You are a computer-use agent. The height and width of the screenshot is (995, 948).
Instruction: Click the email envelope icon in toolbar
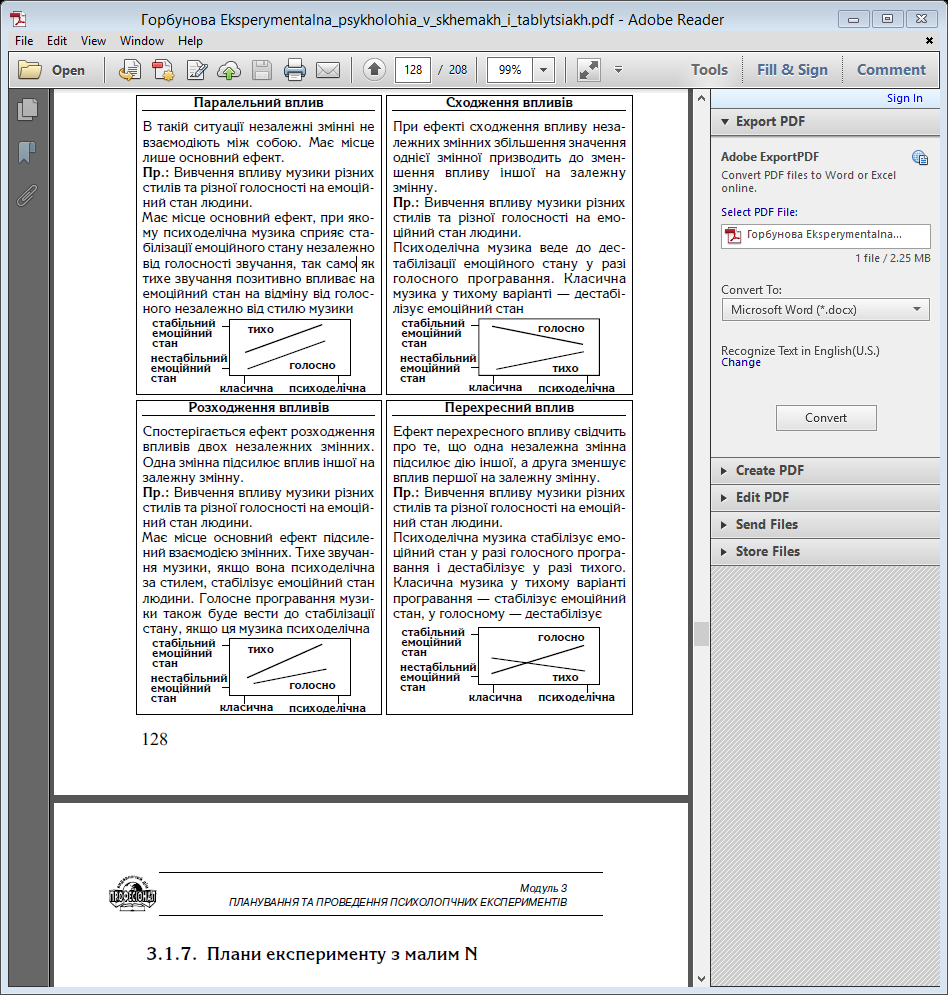(x=327, y=70)
